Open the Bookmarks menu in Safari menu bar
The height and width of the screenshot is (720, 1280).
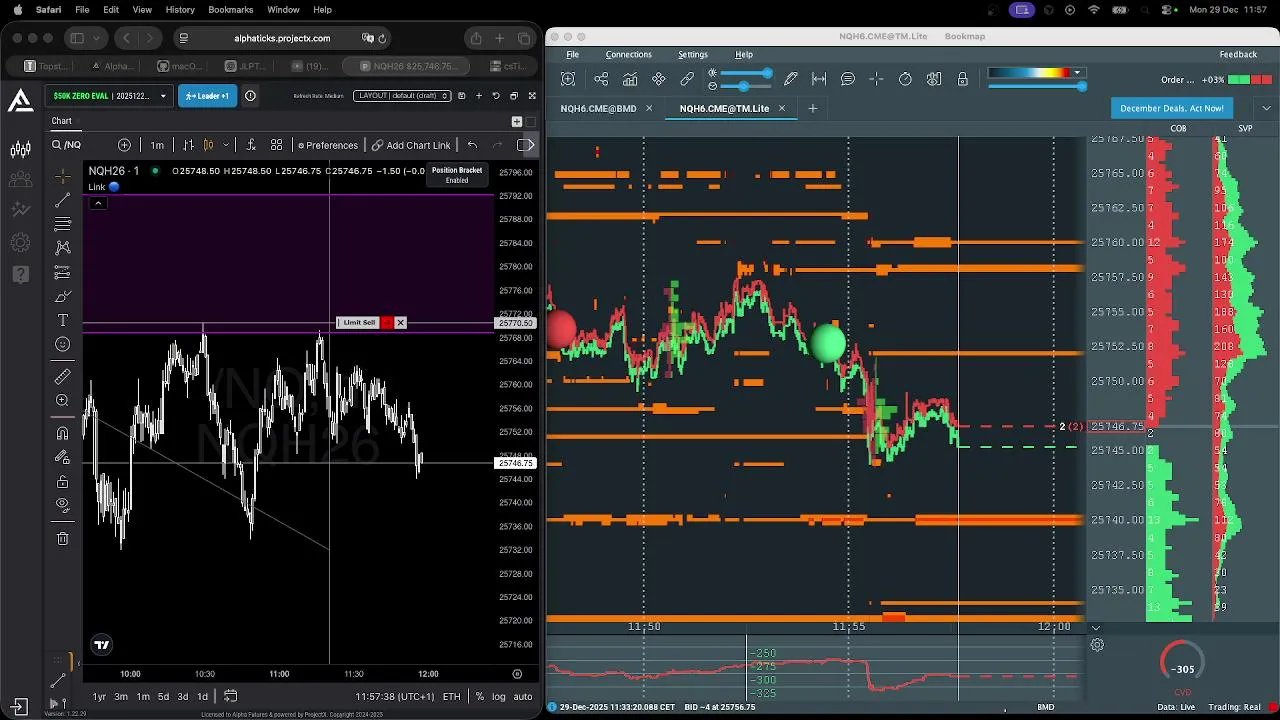(231, 10)
